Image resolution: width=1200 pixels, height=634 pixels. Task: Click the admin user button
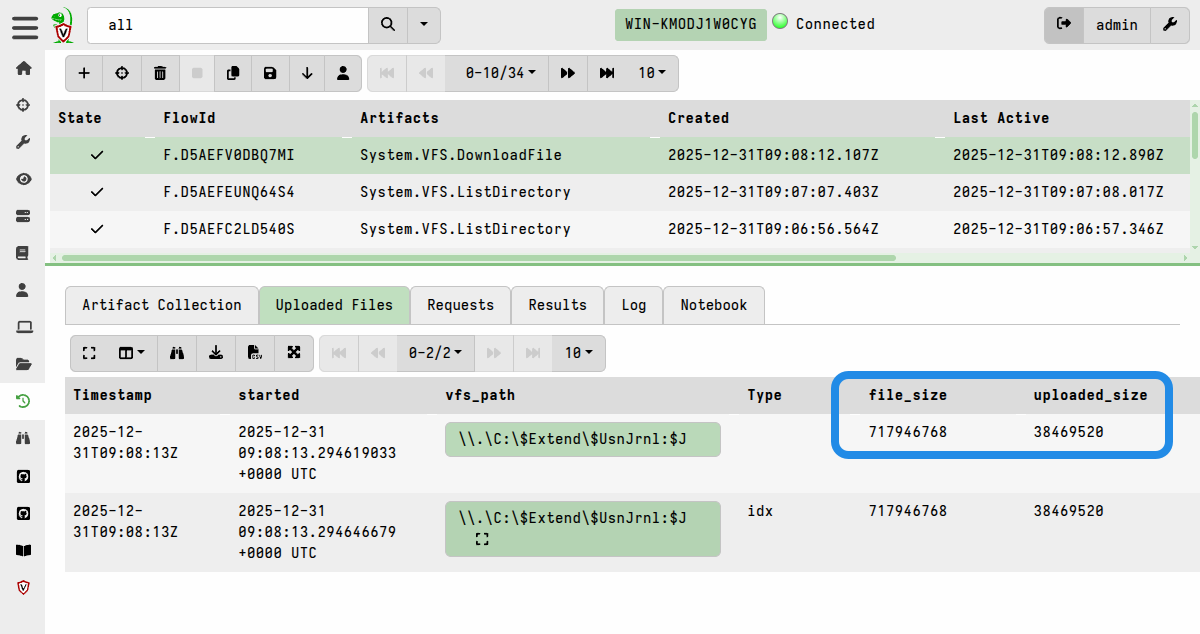(x=1117, y=25)
